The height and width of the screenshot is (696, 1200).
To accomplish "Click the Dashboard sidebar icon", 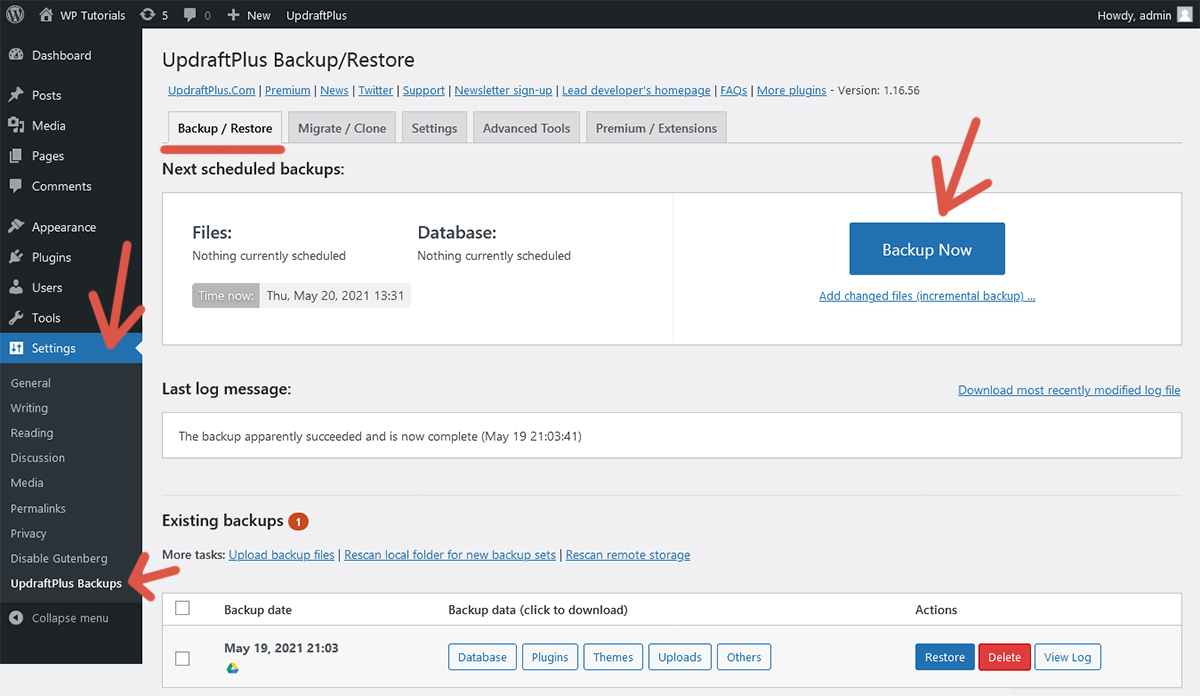I will [16, 55].
